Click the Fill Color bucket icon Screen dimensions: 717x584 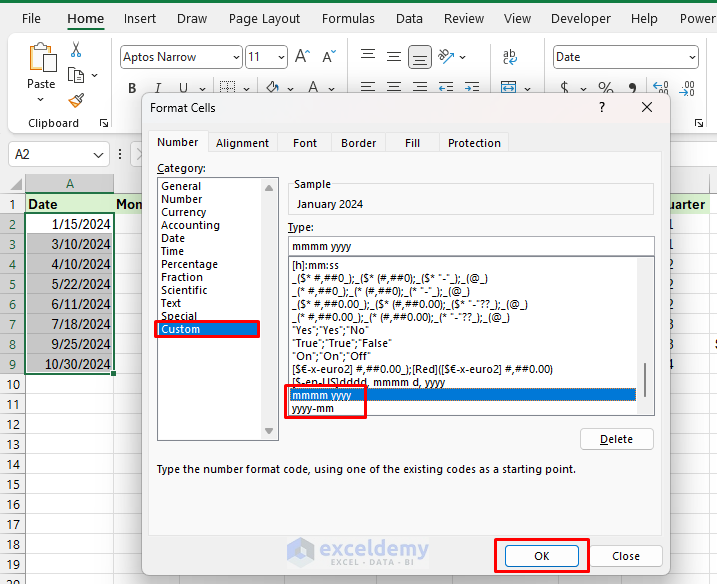(x=273, y=87)
